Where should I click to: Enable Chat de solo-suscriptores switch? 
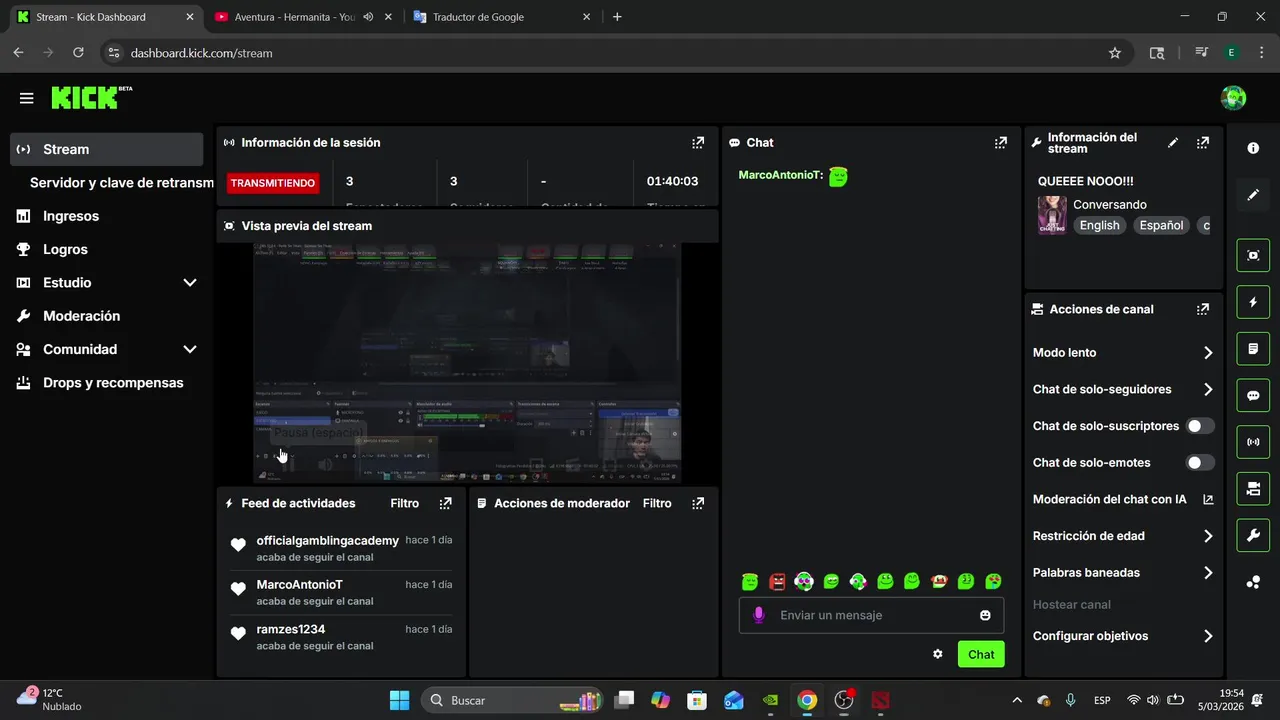point(1200,426)
